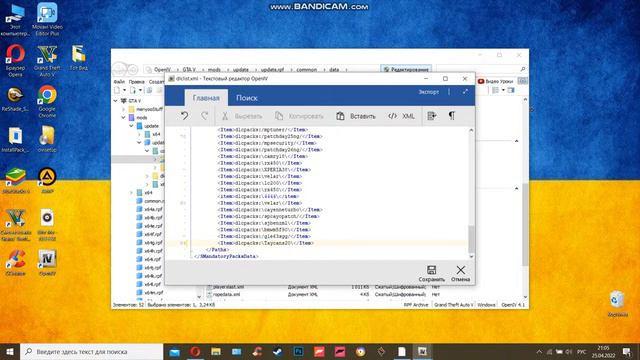
Task: Expand the lower x64 tree node
Action: pos(131,193)
